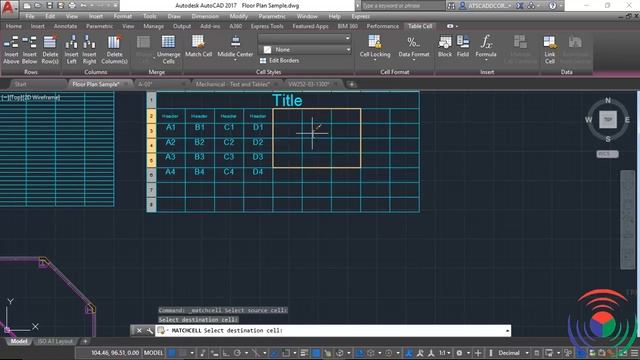Open the Format menu

coord(122,16)
